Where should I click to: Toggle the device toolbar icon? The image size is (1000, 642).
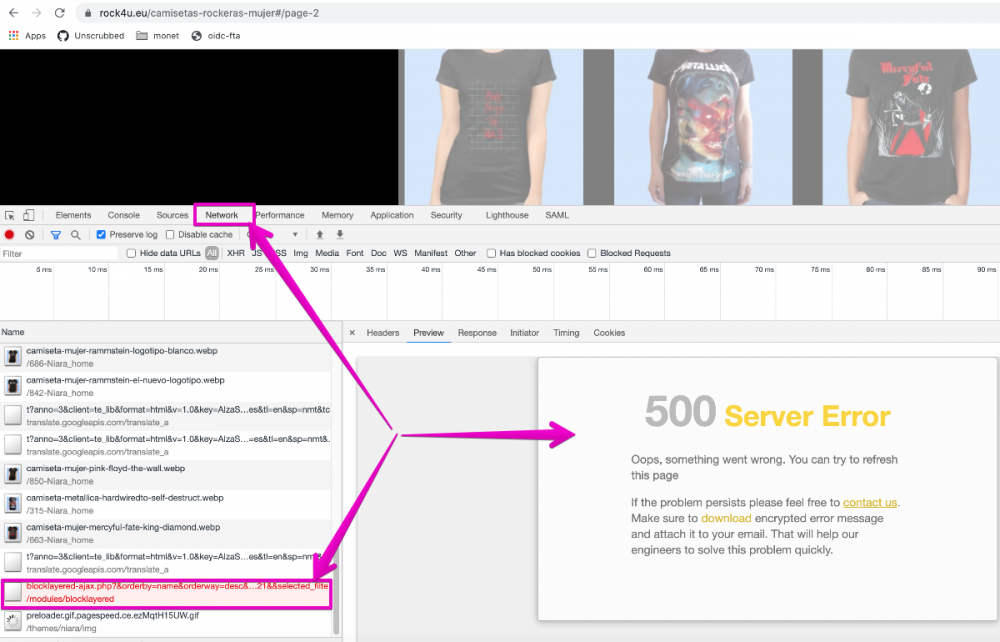click(x=29, y=215)
